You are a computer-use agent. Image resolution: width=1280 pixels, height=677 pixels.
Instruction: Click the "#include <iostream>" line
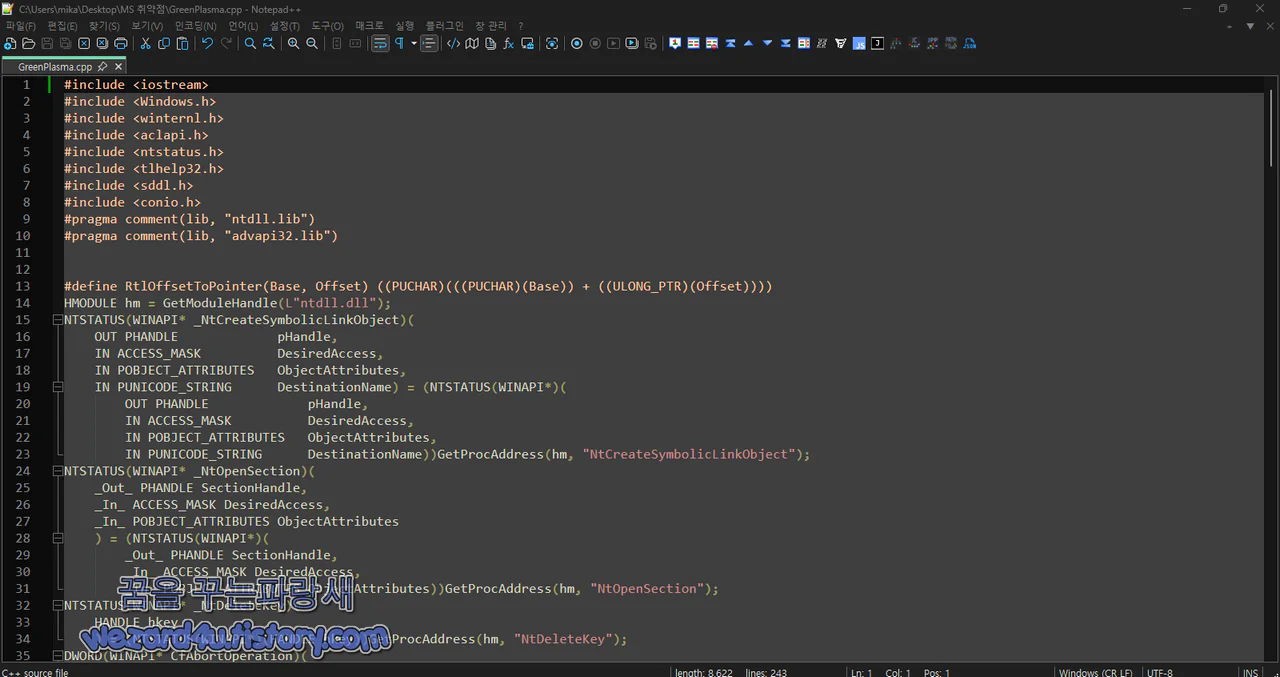pos(136,85)
